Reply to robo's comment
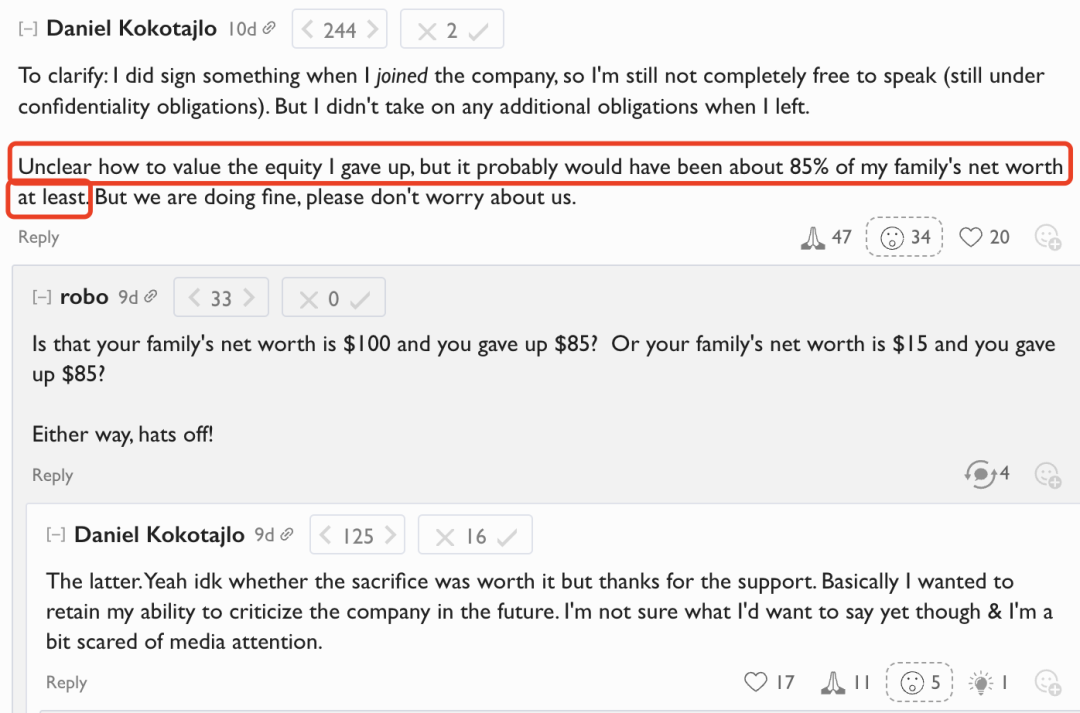1080x713 pixels. (x=52, y=475)
